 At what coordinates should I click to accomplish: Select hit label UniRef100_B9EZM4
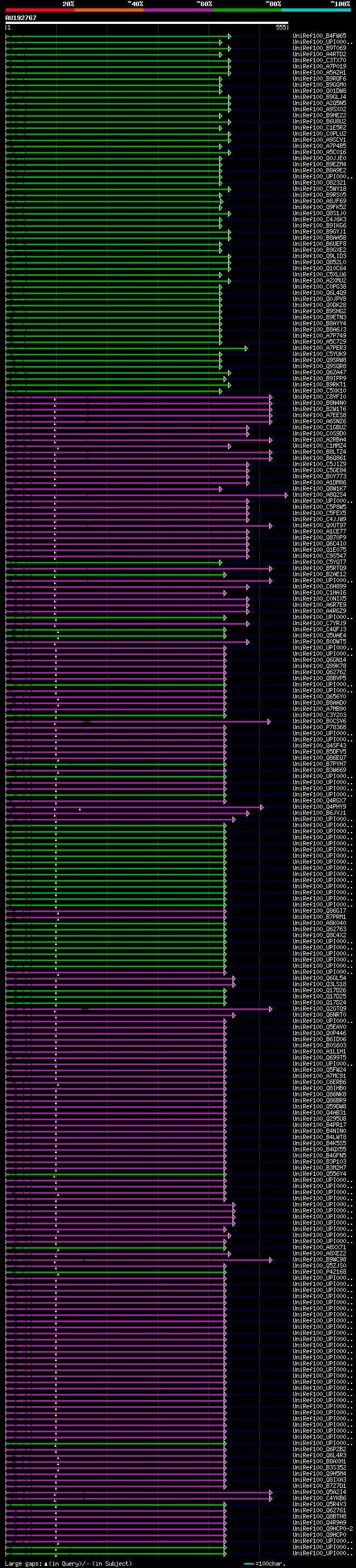319,164
